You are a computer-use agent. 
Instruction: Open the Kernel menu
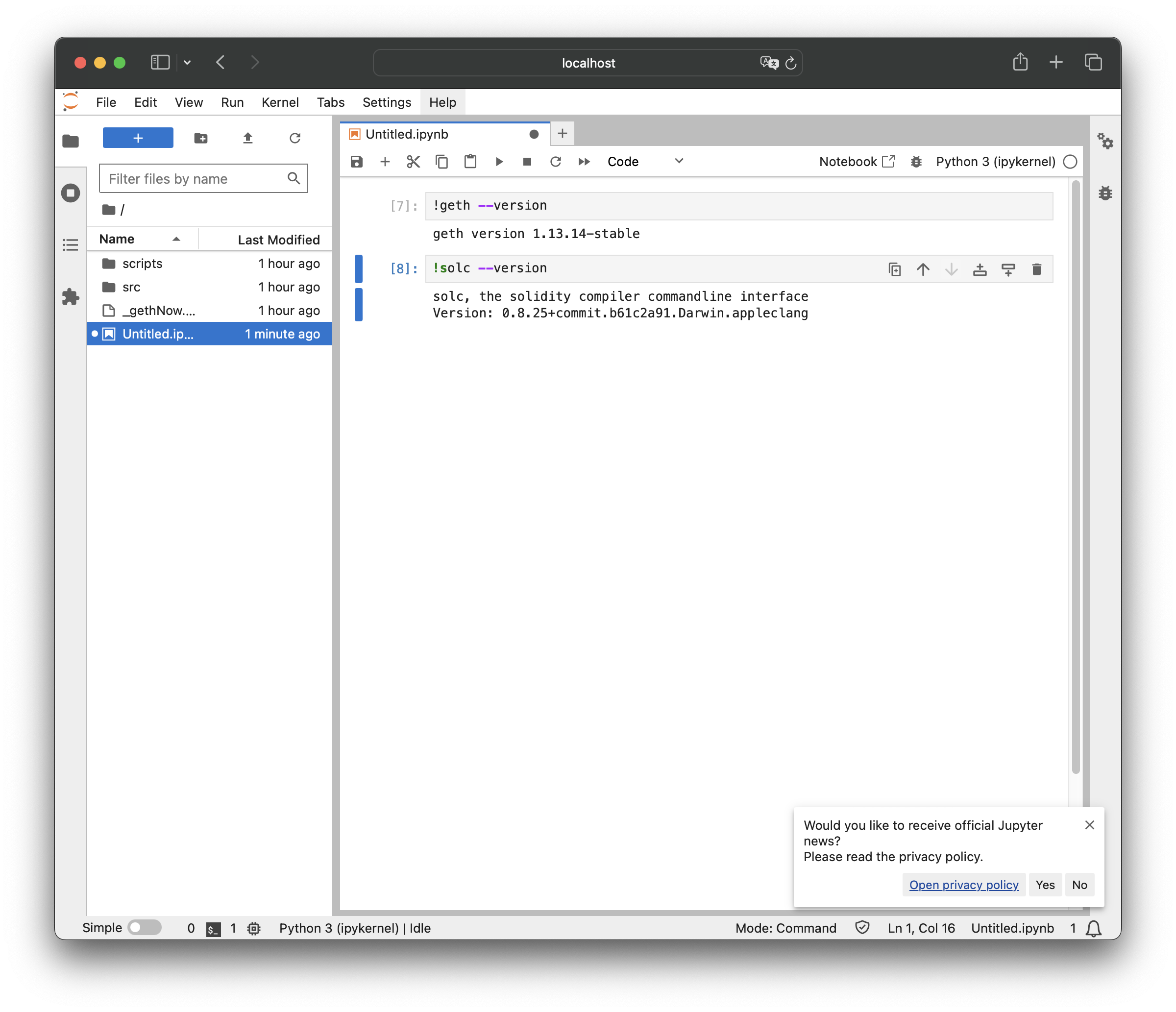point(280,102)
